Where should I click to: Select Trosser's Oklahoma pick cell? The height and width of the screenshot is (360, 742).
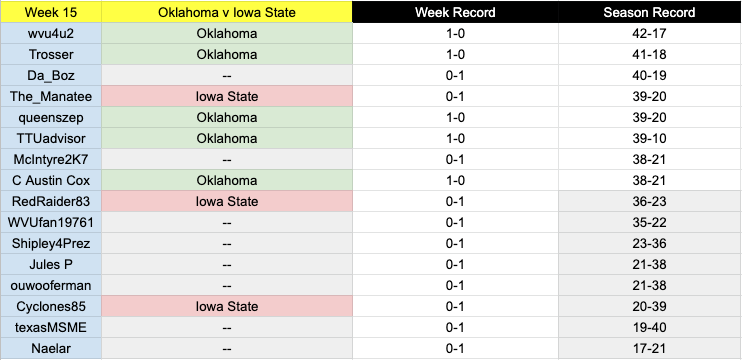click(227, 54)
